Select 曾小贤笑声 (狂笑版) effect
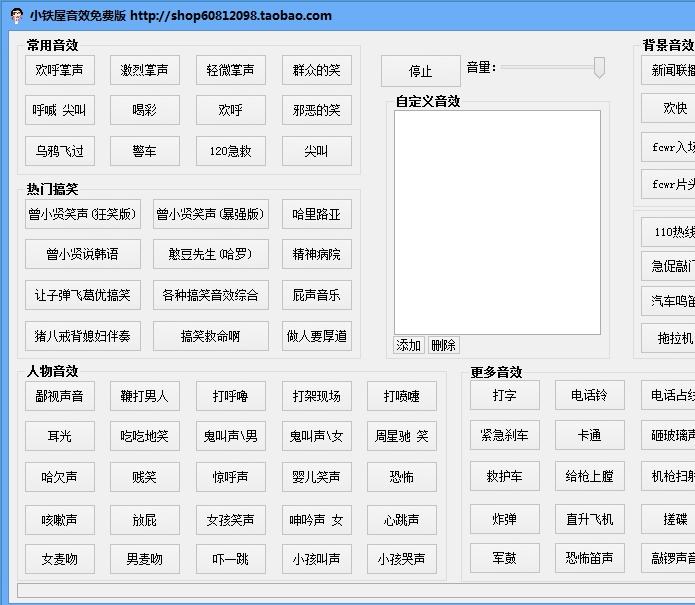This screenshot has height=605, width=695. tap(83, 214)
